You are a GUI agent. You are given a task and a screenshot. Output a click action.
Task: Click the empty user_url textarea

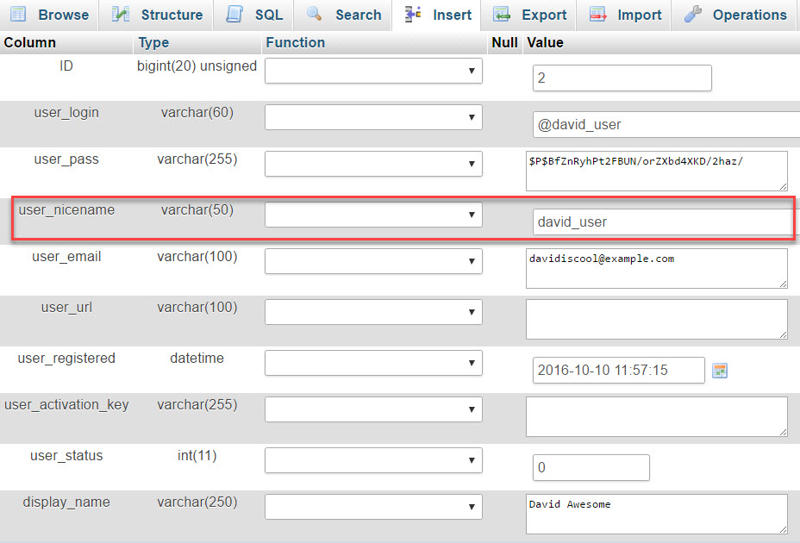[x=657, y=319]
